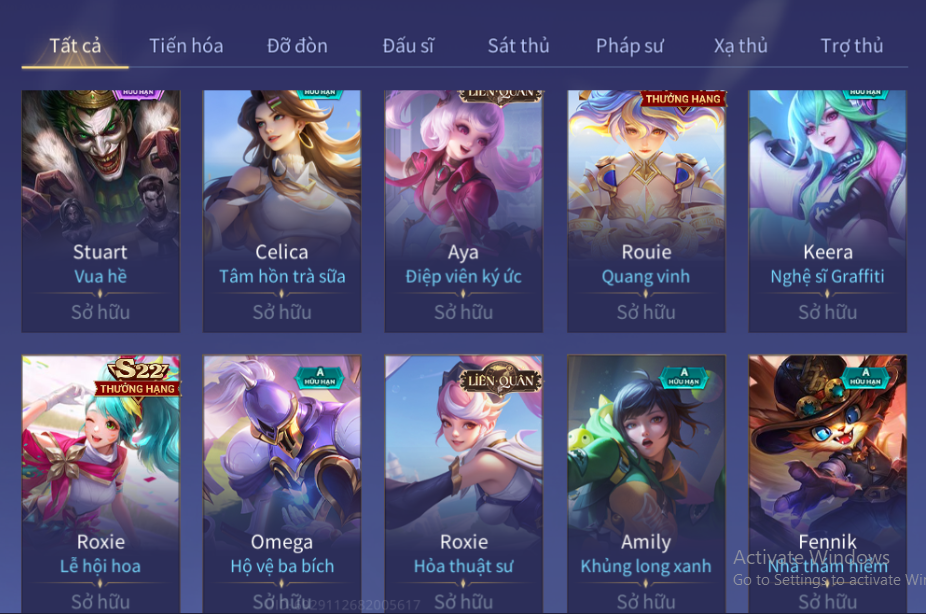Select the Tất cả tab
Viewport: 926px width, 614px height.
75,46
